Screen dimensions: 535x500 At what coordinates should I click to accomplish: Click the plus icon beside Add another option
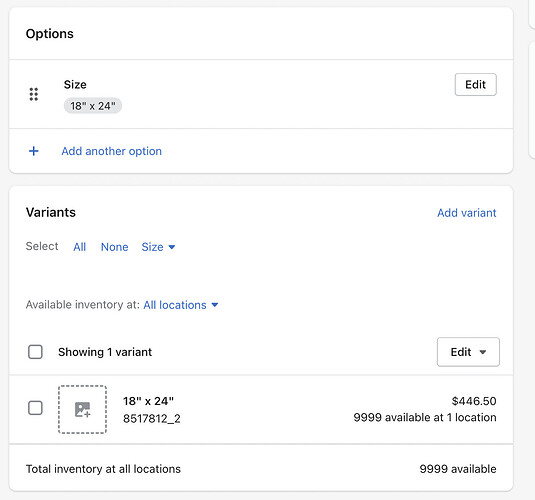(33, 151)
